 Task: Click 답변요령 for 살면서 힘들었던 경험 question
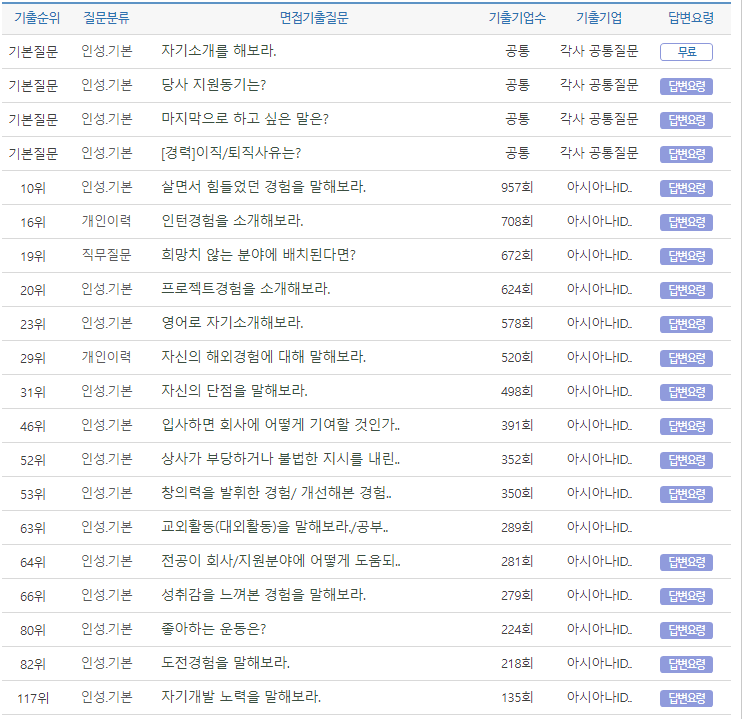pyautogui.click(x=686, y=188)
